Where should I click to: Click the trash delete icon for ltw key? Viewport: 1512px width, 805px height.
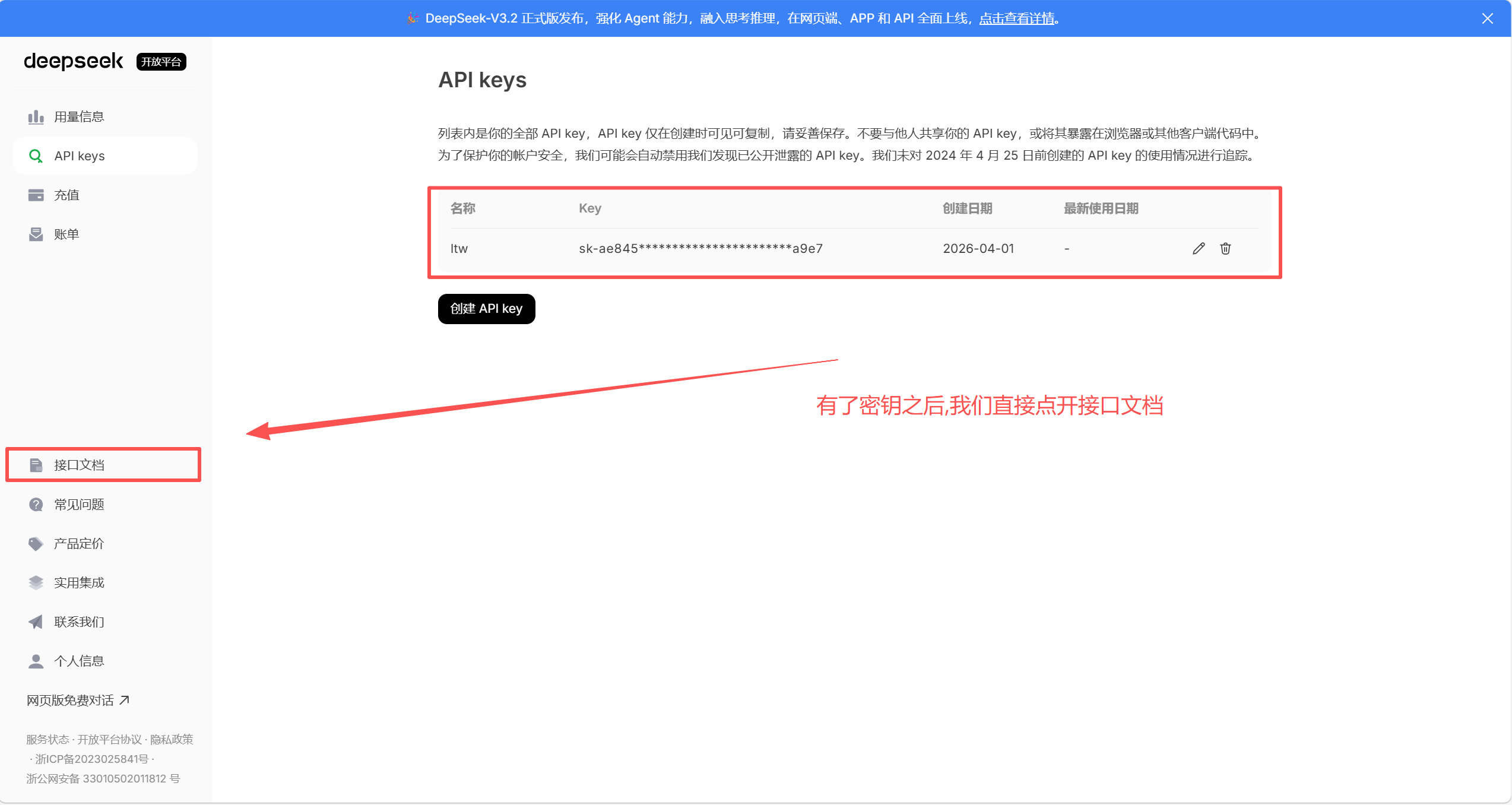(1225, 249)
